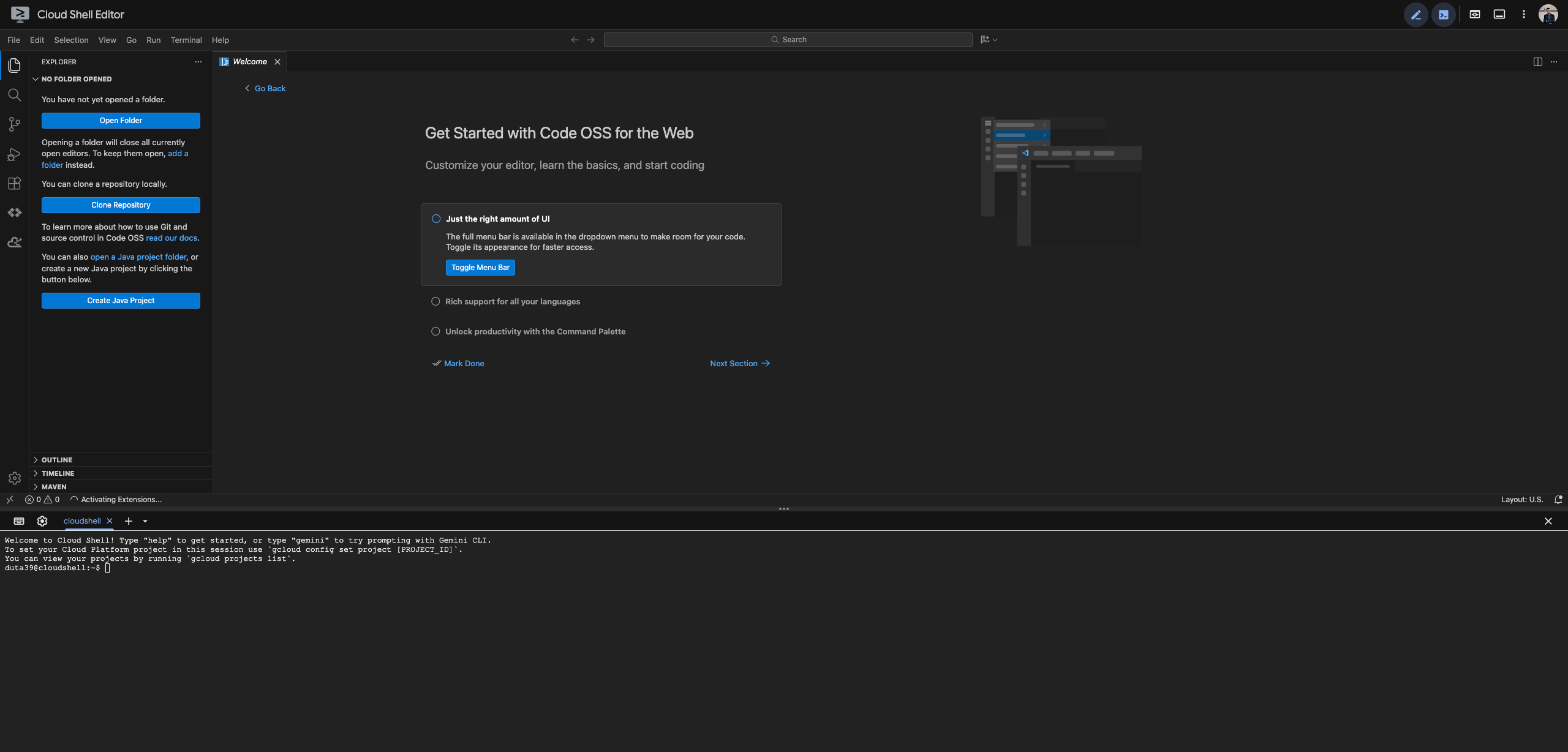
Task: Open the Extensions view
Action: (x=14, y=183)
